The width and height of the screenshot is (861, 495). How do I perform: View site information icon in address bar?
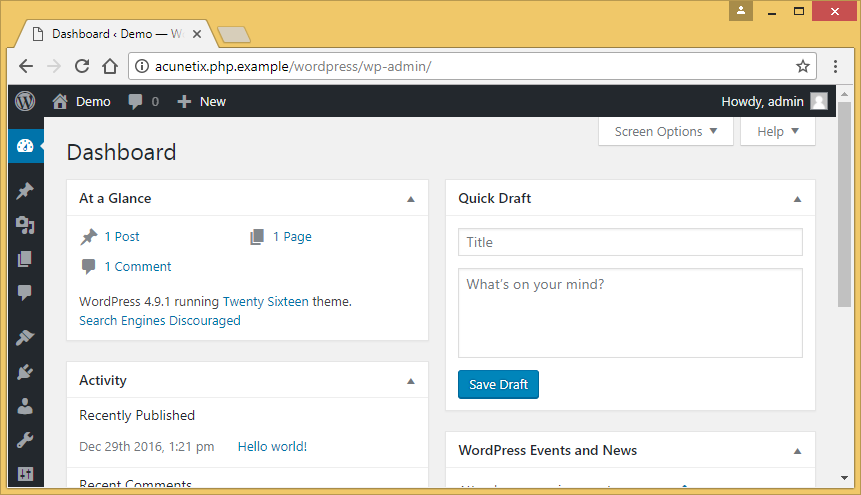[x=142, y=66]
